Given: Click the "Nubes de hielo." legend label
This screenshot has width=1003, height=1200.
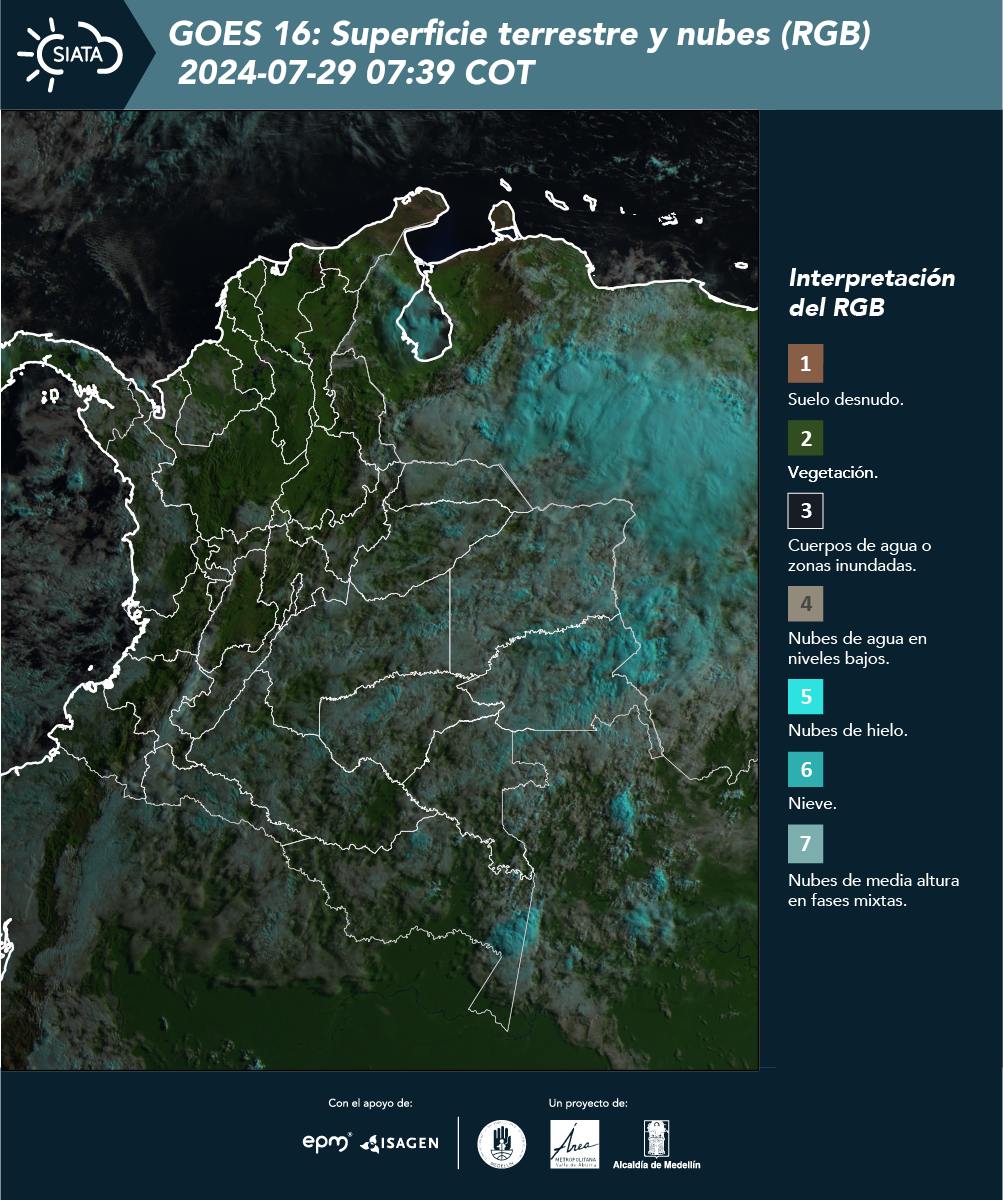Looking at the screenshot, I should [848, 731].
